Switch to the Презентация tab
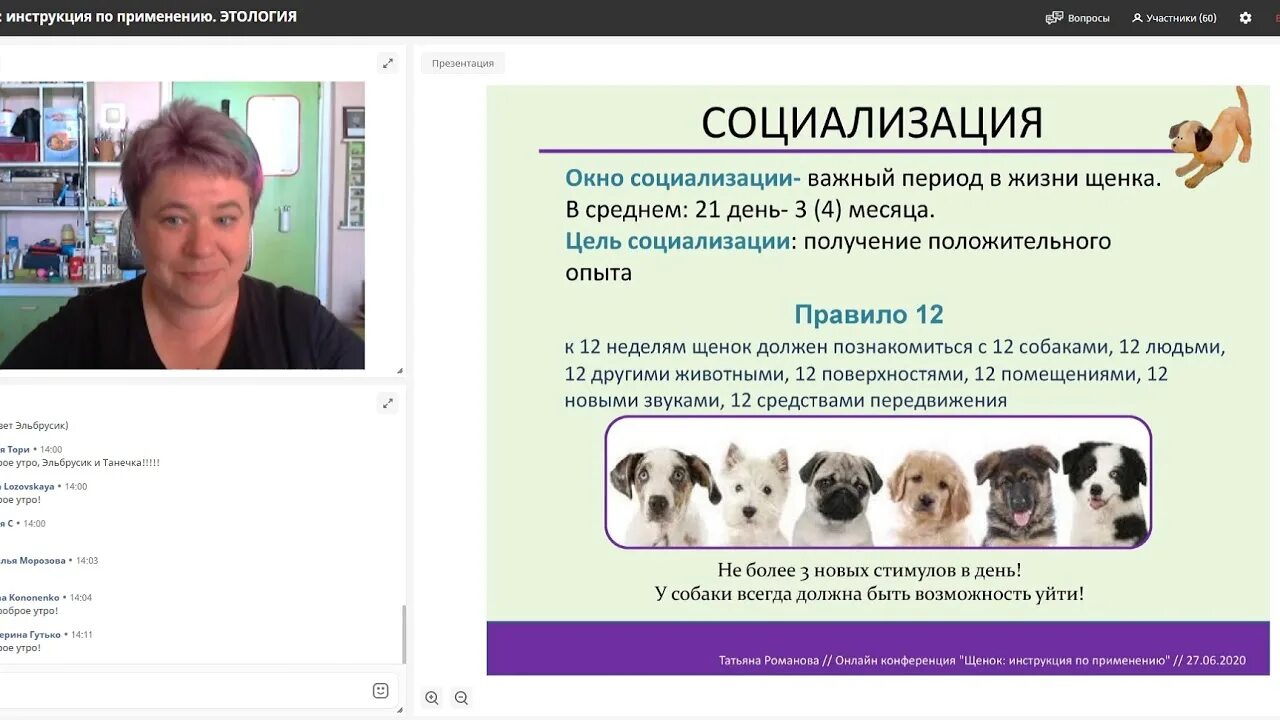The width and height of the screenshot is (1280, 720). [x=463, y=63]
